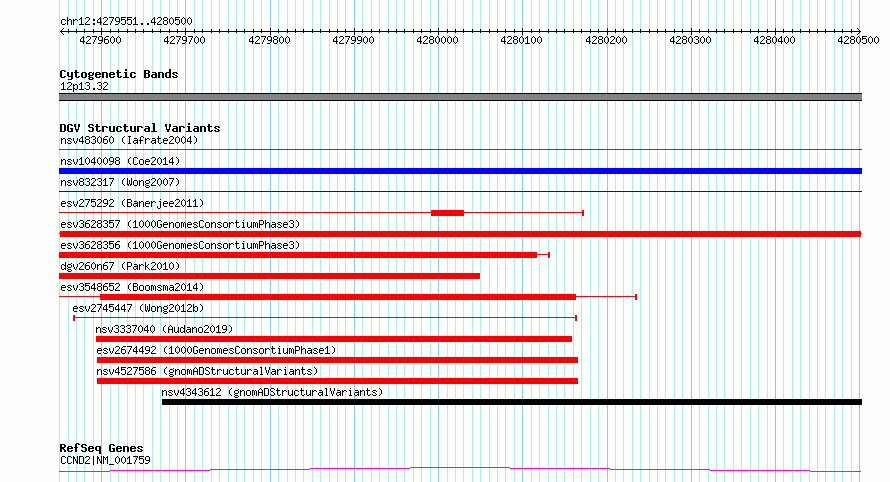Click the esv2745447 (Wong2012b) label
The width and height of the screenshot is (890, 482).
(138, 308)
